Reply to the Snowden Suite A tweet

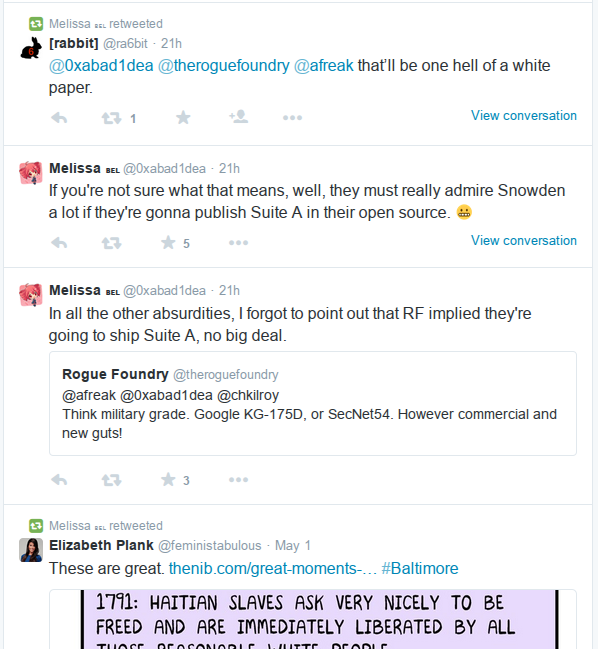[x=59, y=243]
